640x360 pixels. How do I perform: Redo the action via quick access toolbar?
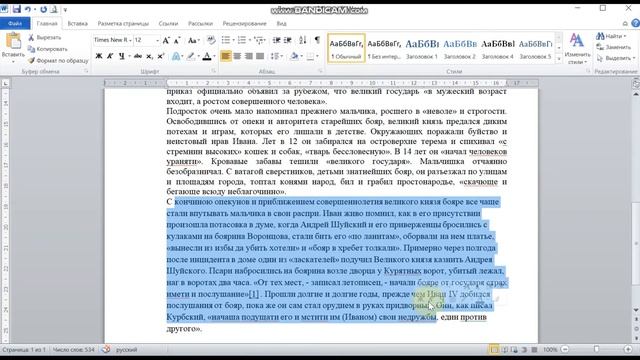tap(43, 9)
